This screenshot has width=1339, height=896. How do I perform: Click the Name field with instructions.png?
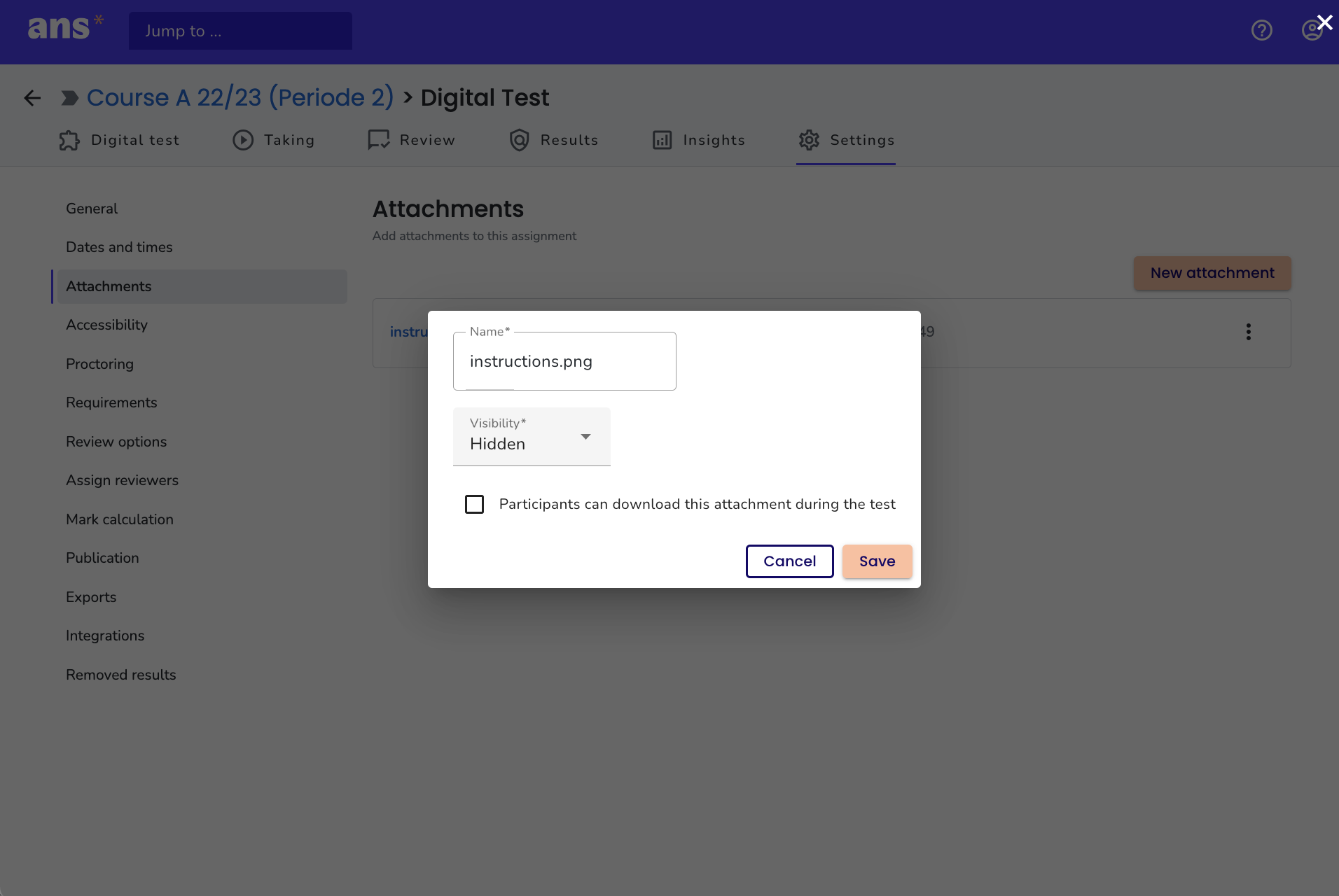(x=564, y=361)
